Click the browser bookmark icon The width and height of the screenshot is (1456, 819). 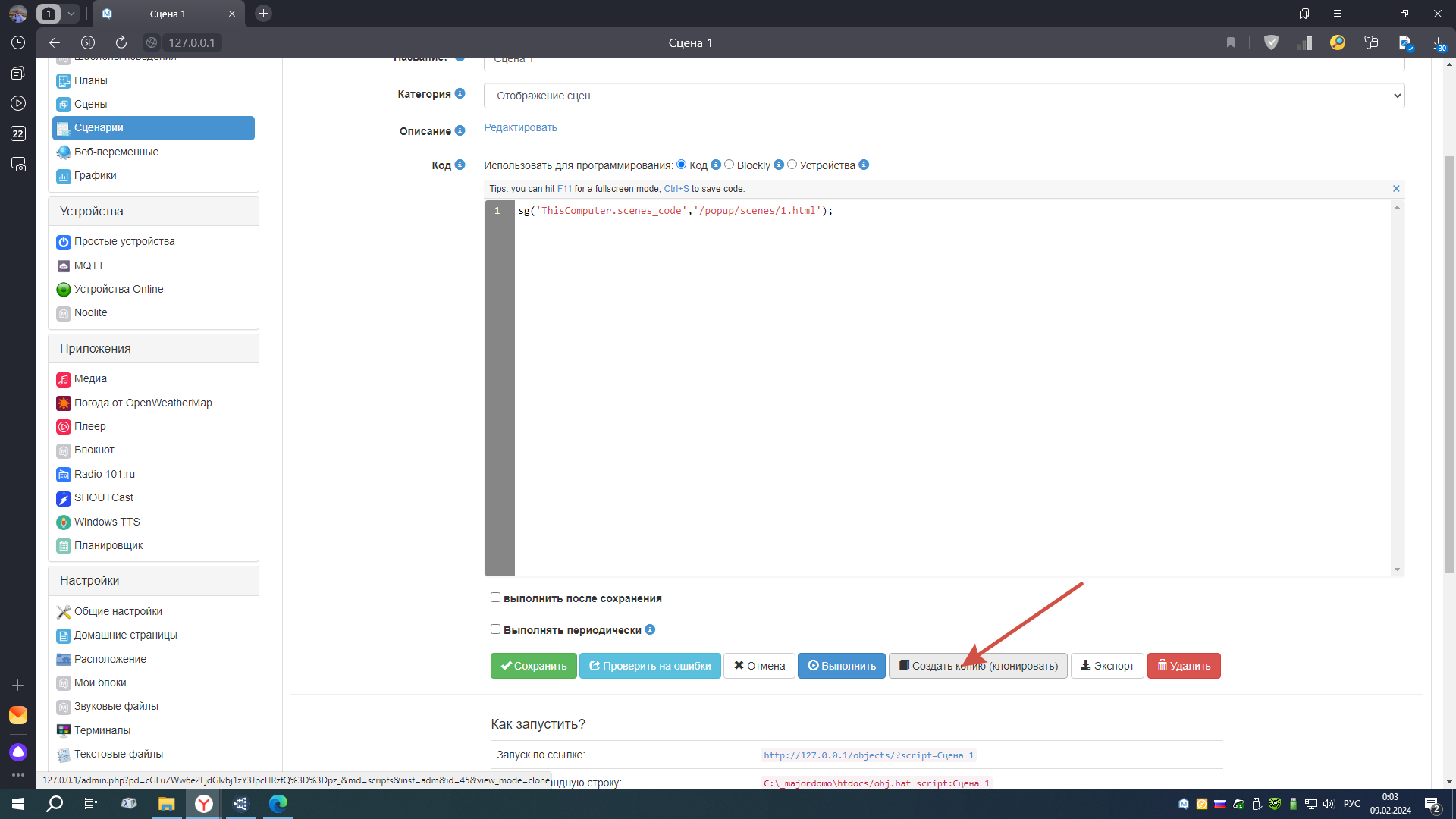1231,42
